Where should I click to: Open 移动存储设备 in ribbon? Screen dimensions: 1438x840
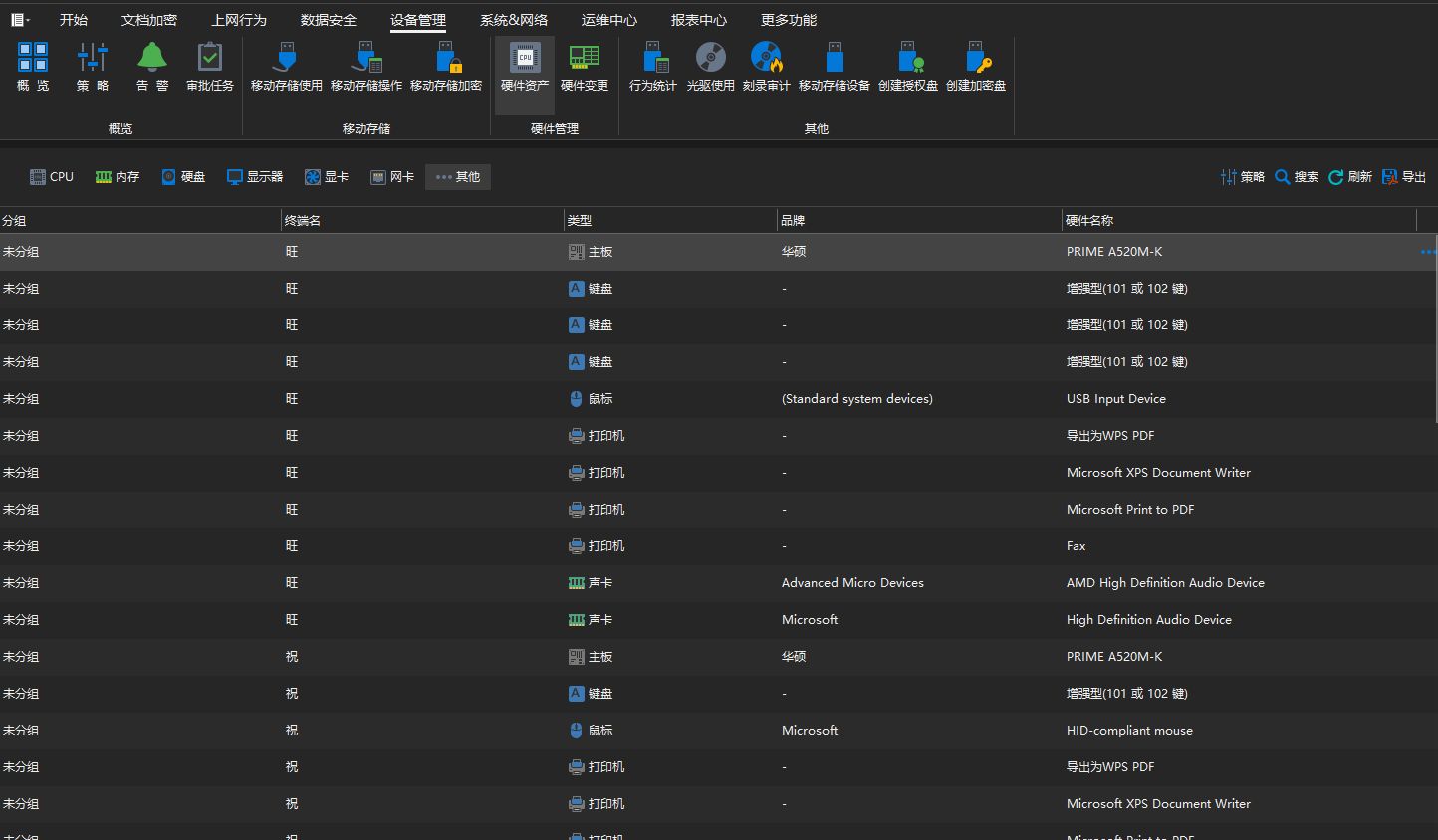[x=835, y=67]
